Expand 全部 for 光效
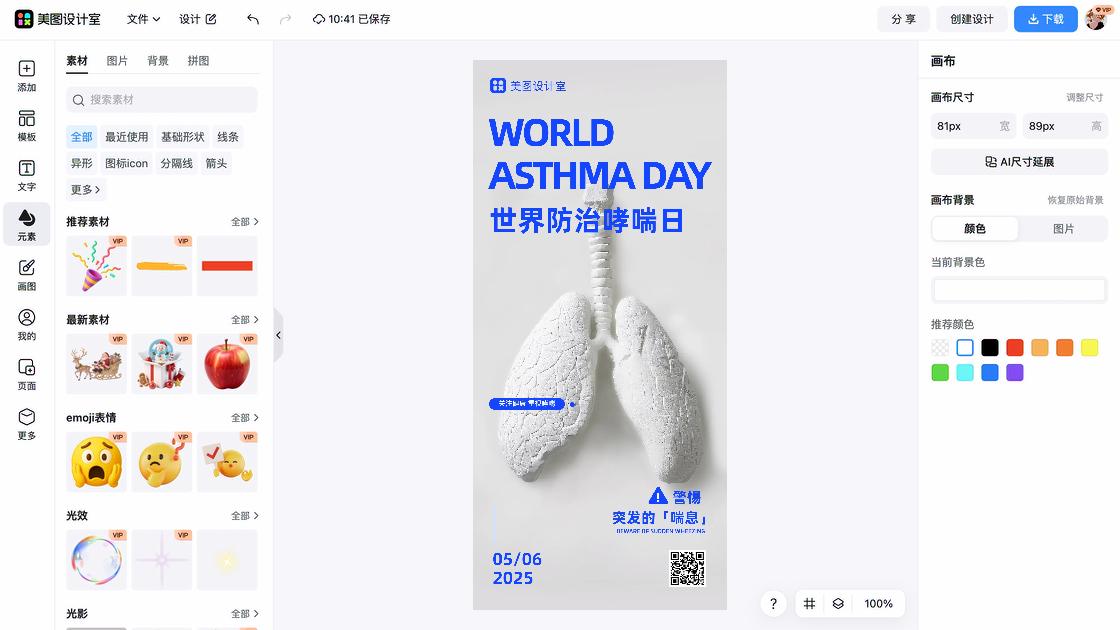 click(244, 515)
